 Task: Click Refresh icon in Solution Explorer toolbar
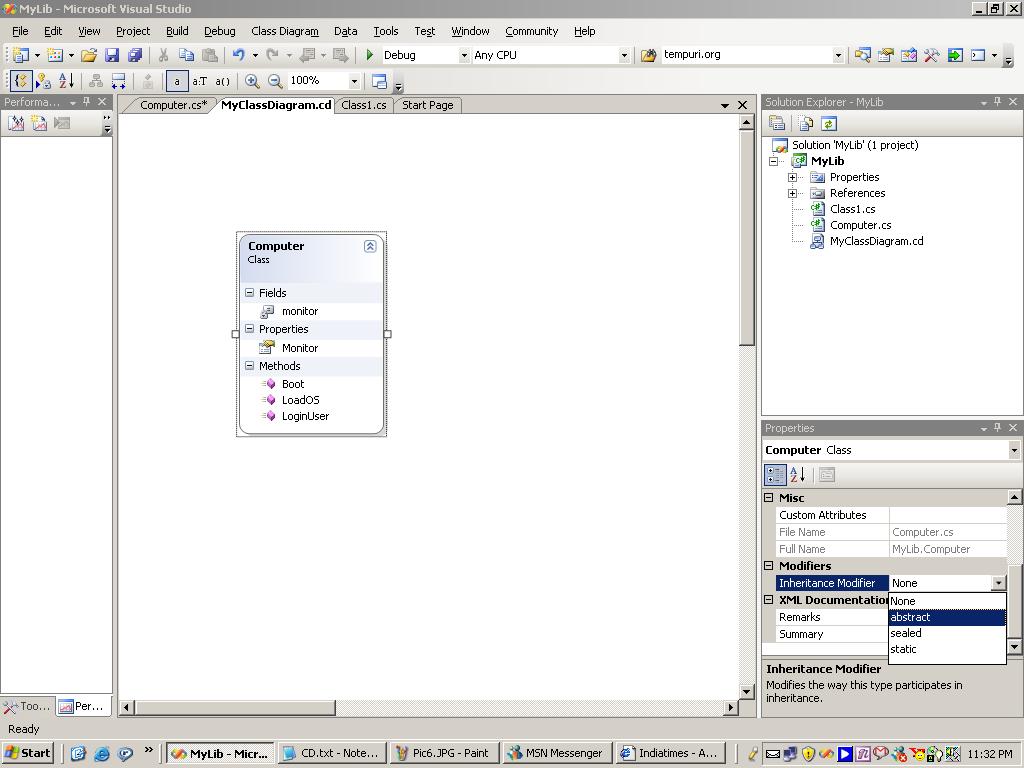point(829,123)
